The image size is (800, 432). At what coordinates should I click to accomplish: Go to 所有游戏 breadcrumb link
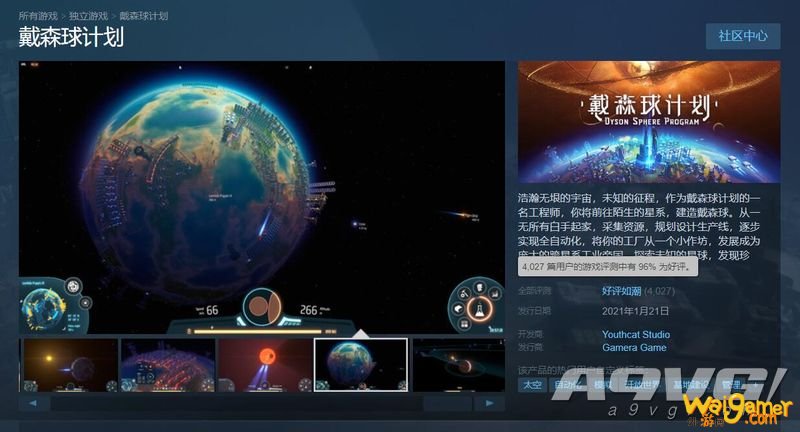pyautogui.click(x=38, y=16)
